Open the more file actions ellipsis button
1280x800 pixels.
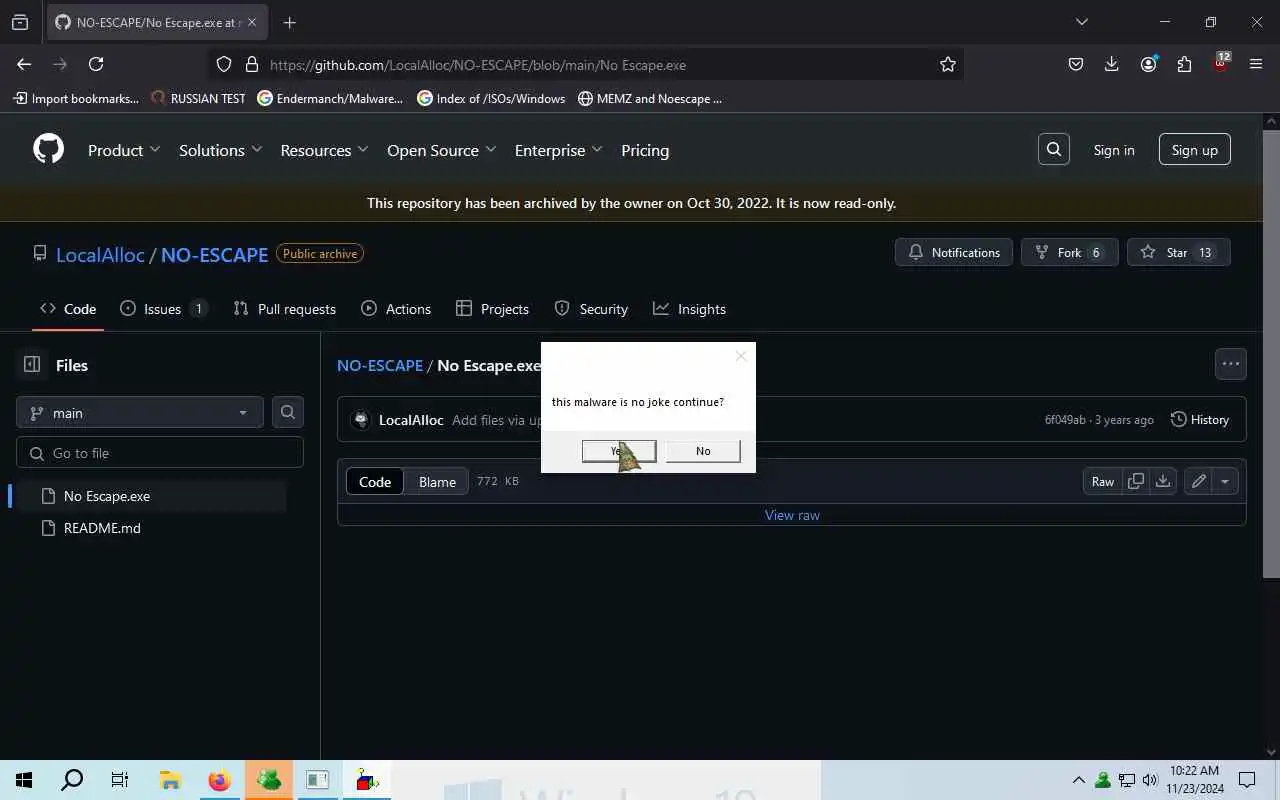[1231, 364]
